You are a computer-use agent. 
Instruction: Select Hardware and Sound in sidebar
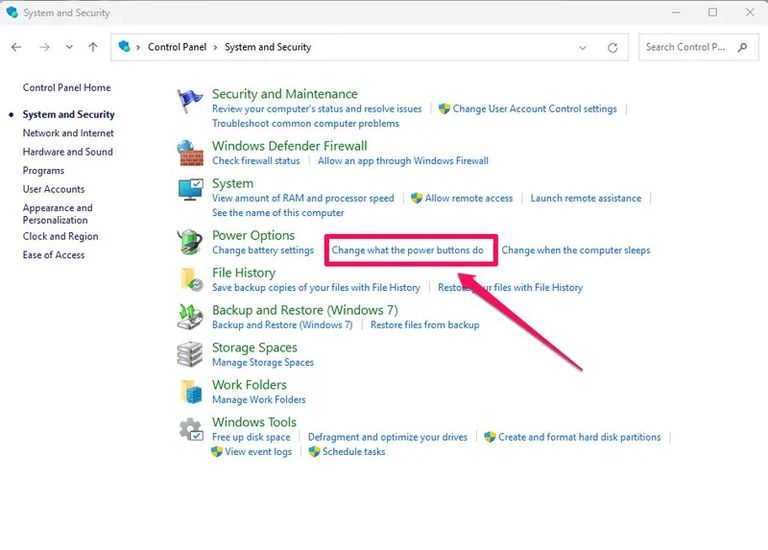click(68, 152)
